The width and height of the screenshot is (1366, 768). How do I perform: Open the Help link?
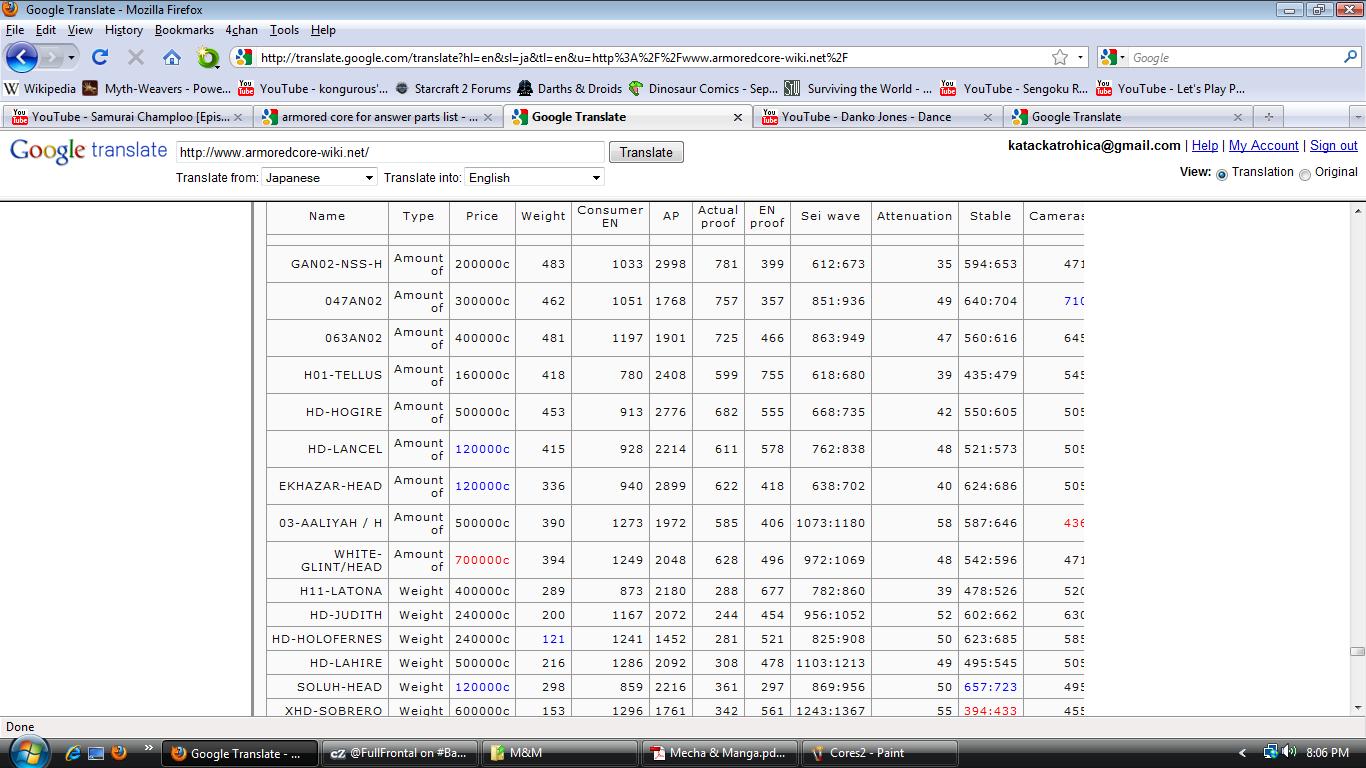click(1205, 145)
